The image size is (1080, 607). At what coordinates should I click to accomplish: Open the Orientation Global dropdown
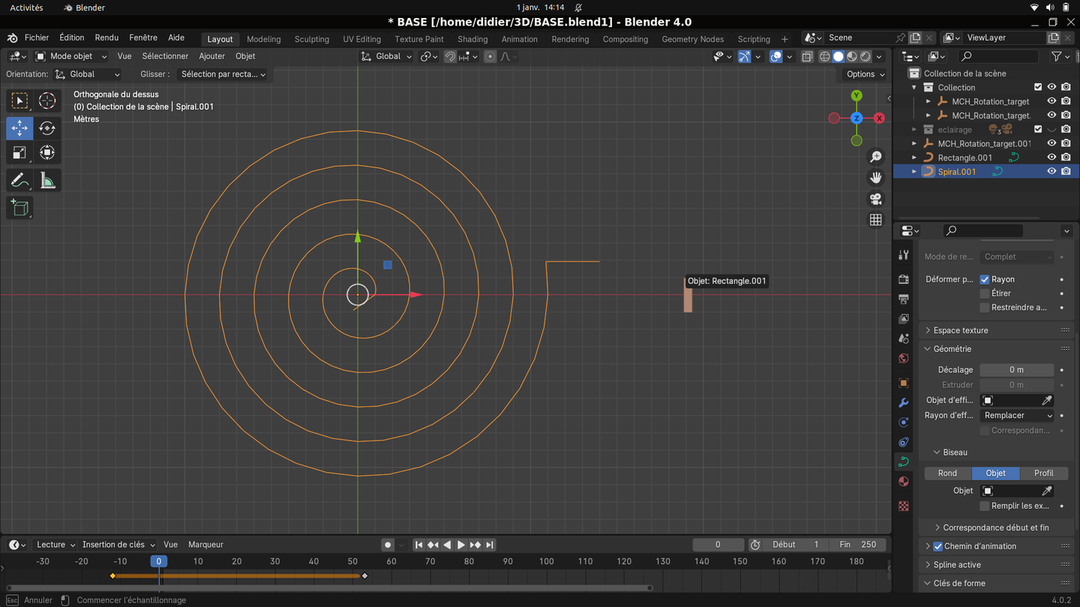coord(88,74)
